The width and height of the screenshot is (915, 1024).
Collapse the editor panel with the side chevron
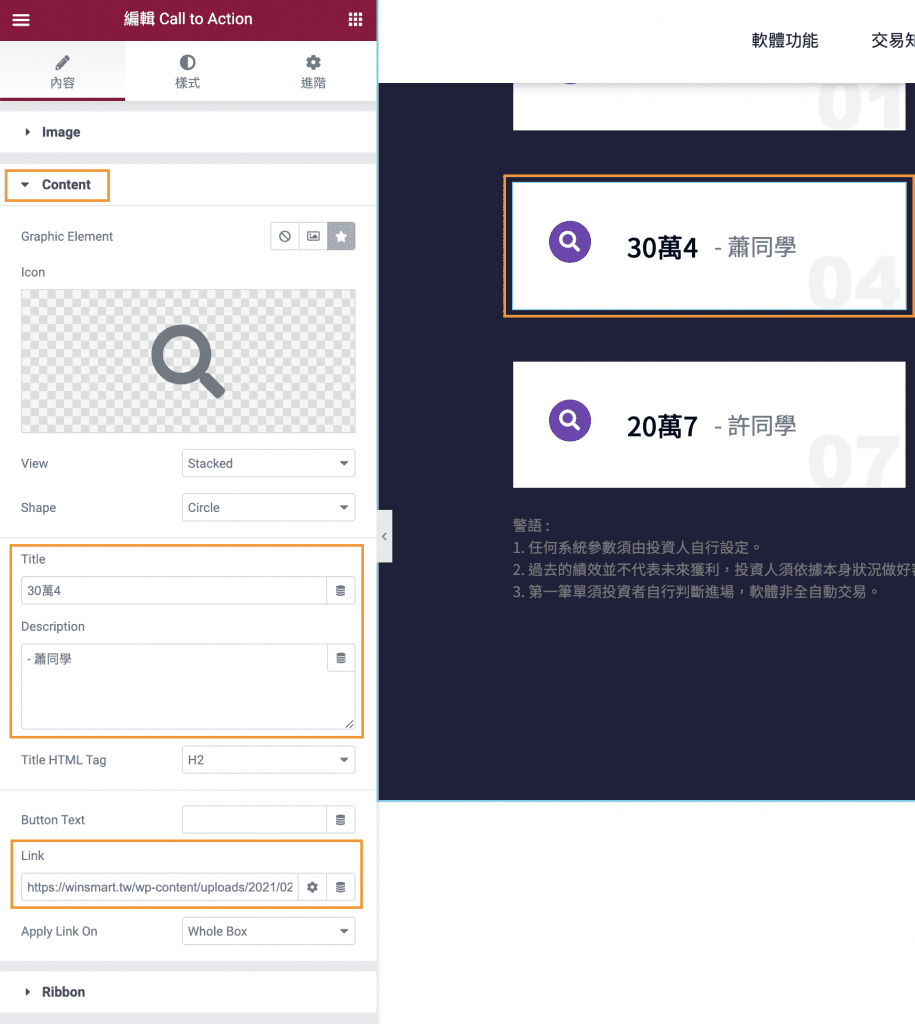click(x=384, y=535)
